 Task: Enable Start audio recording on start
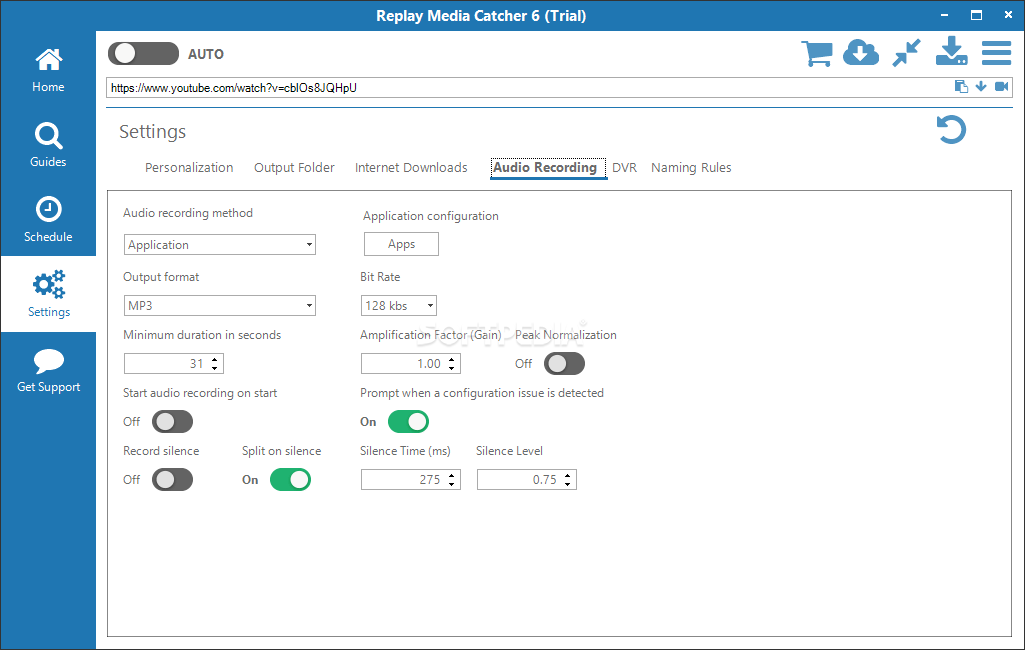(x=173, y=422)
